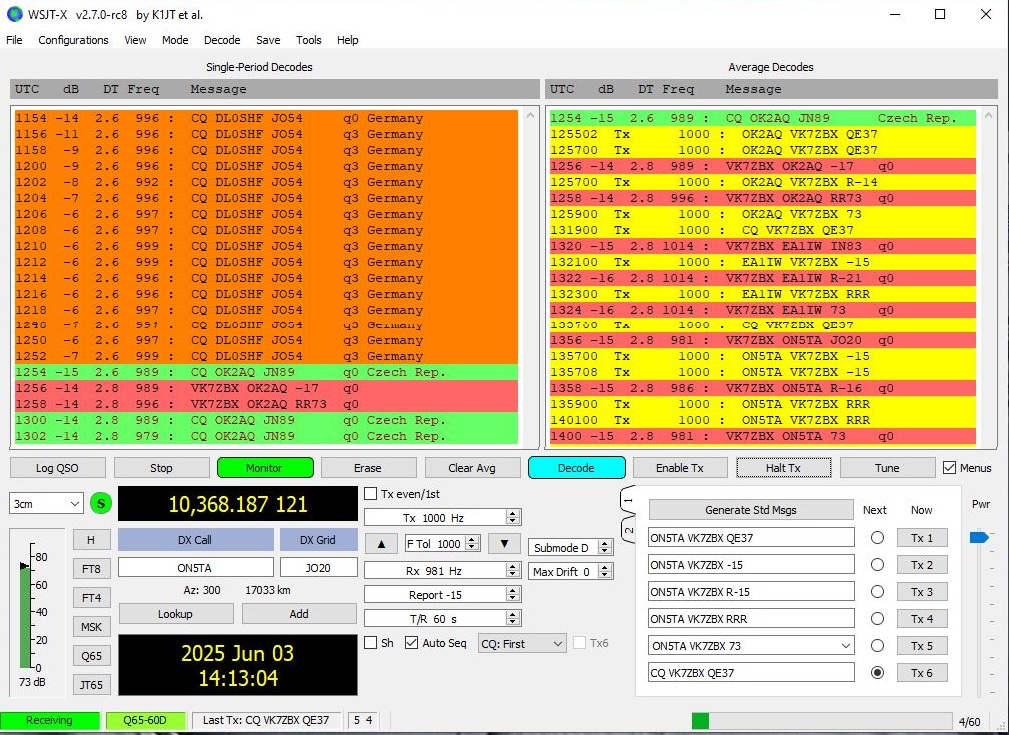Click the Tune button
This screenshot has width=1009, height=735.
pos(887,468)
